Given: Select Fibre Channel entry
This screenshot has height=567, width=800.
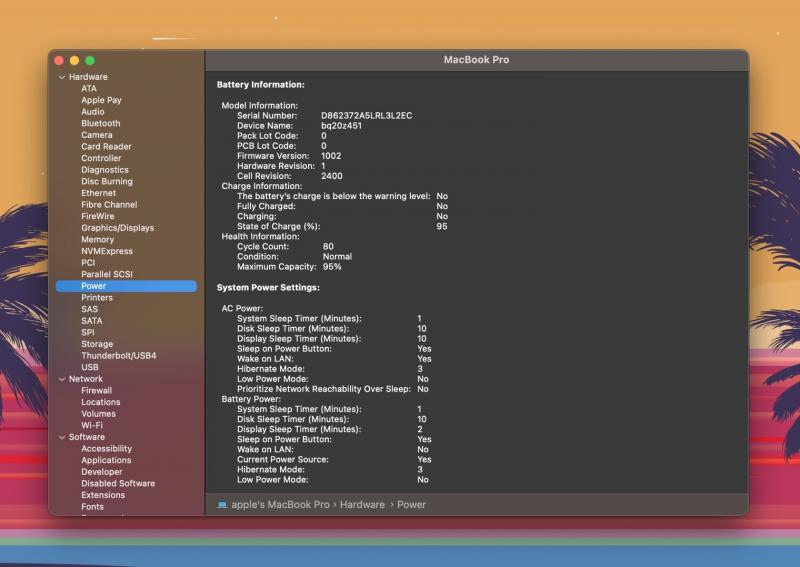Looking at the screenshot, I should click(109, 205).
